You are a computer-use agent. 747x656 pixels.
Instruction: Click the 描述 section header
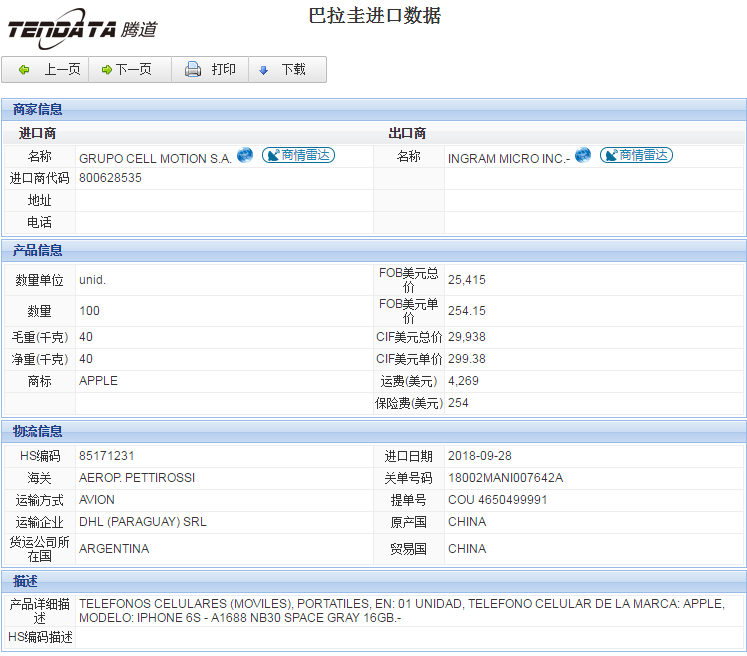coord(26,581)
